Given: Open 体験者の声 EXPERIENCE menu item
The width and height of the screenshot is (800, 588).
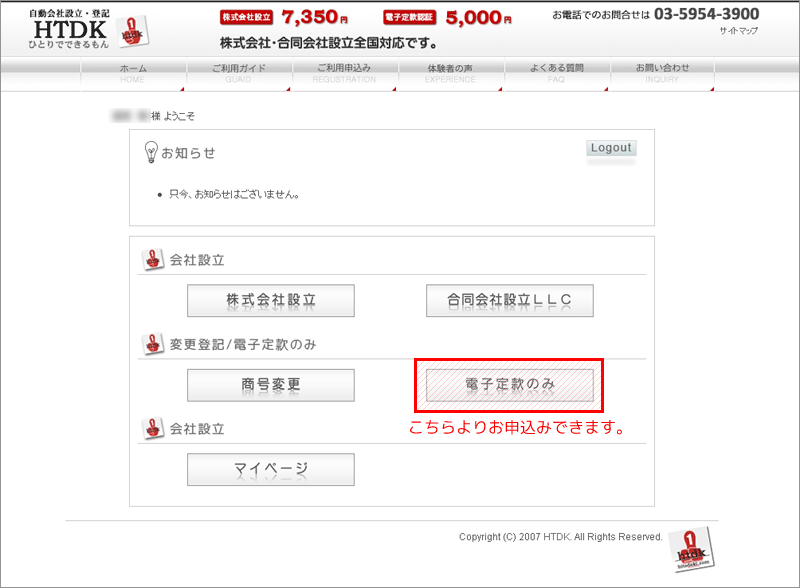Looking at the screenshot, I should point(450,73).
